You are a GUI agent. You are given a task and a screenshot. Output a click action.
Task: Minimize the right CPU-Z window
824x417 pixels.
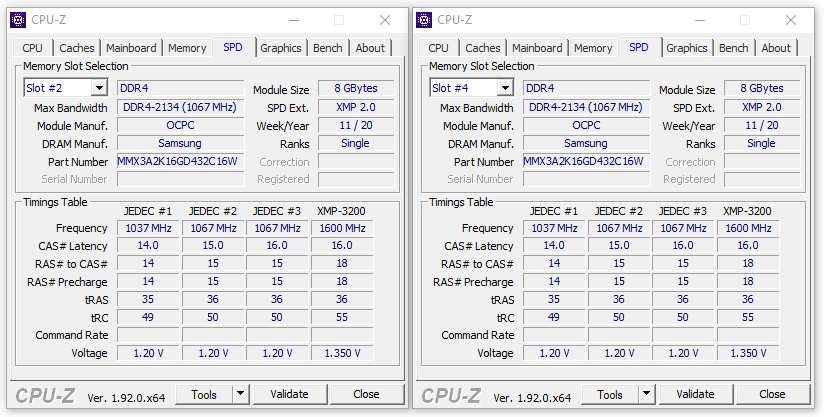[699, 20]
